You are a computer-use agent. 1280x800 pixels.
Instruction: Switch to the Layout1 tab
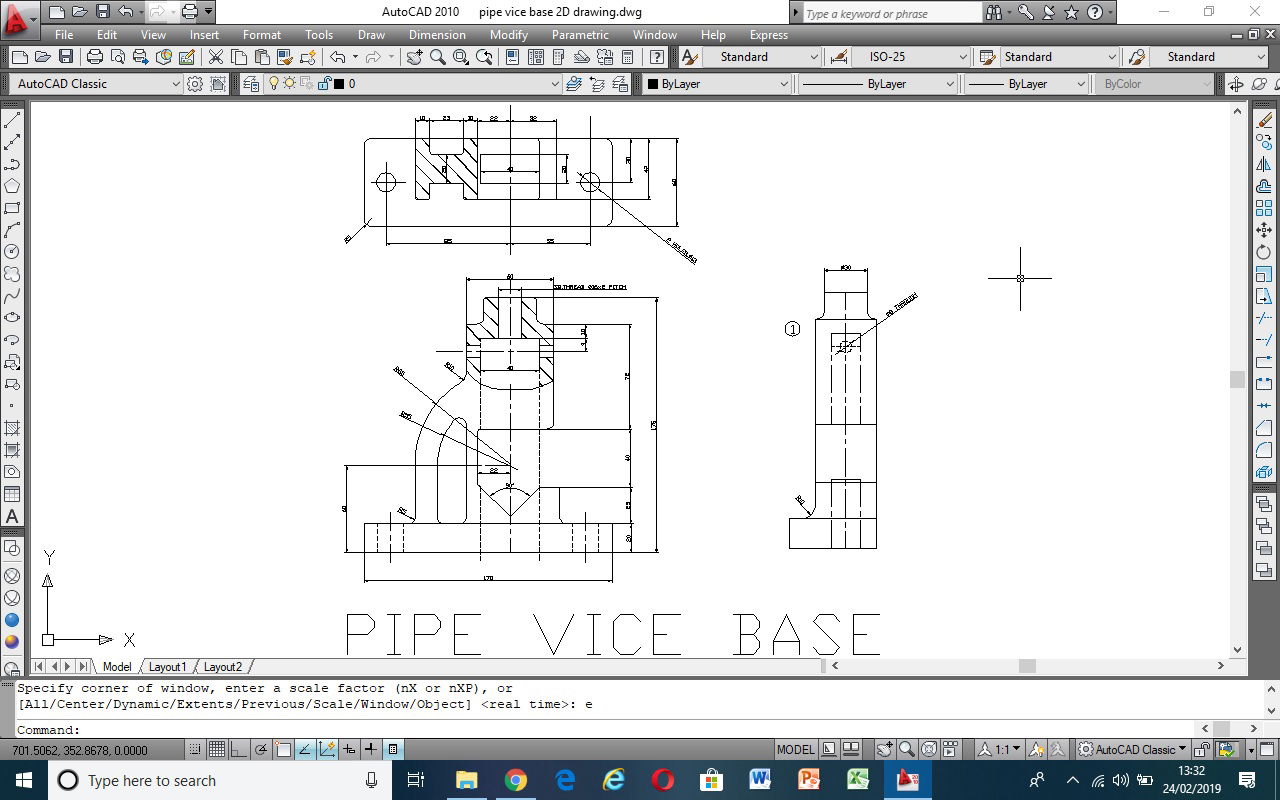click(167, 666)
